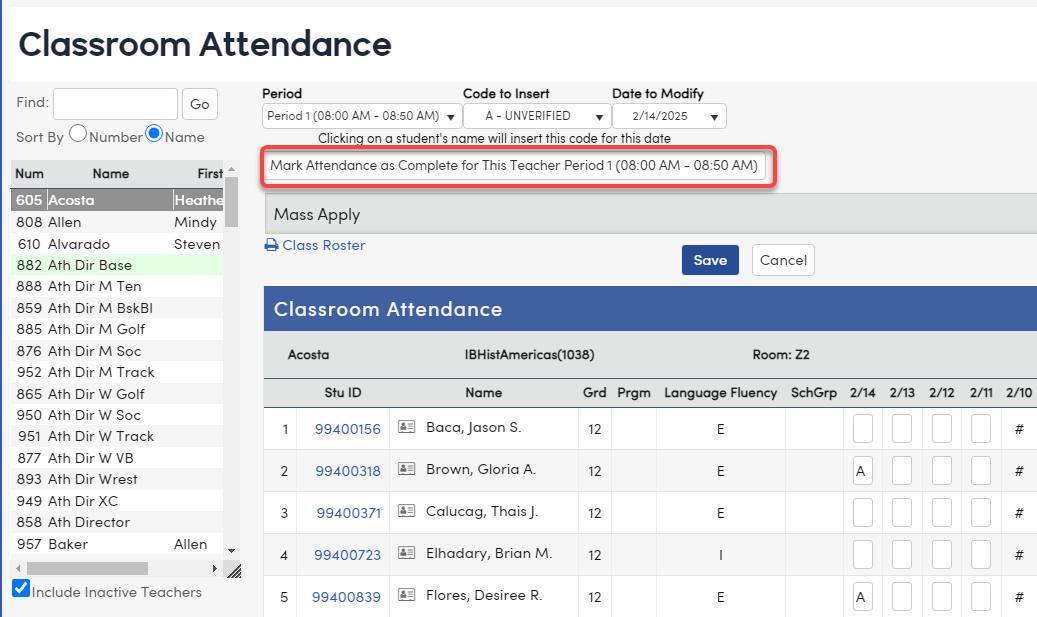
Task: Toggle 2/14 attendance box for Brown, Gloria
Action: coord(862,471)
